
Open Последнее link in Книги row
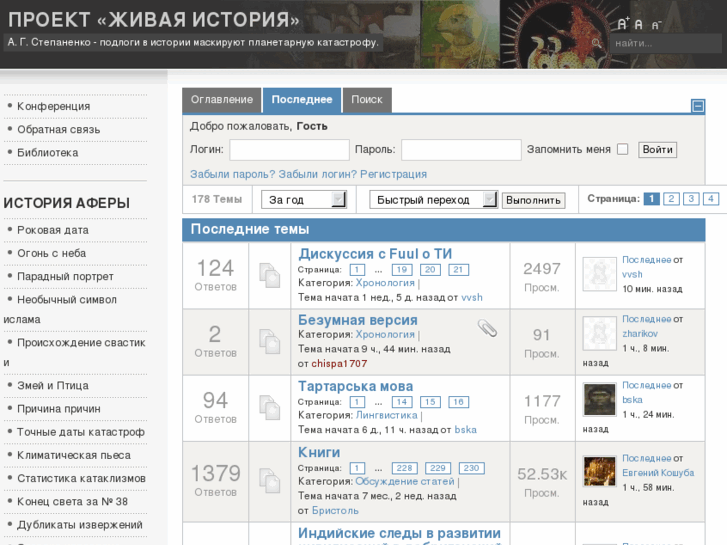point(646,458)
